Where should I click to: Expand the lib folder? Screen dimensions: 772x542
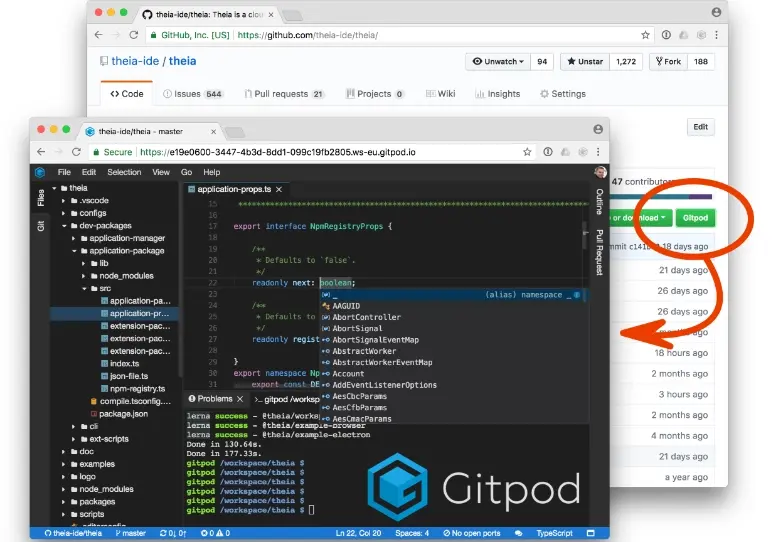(84, 263)
